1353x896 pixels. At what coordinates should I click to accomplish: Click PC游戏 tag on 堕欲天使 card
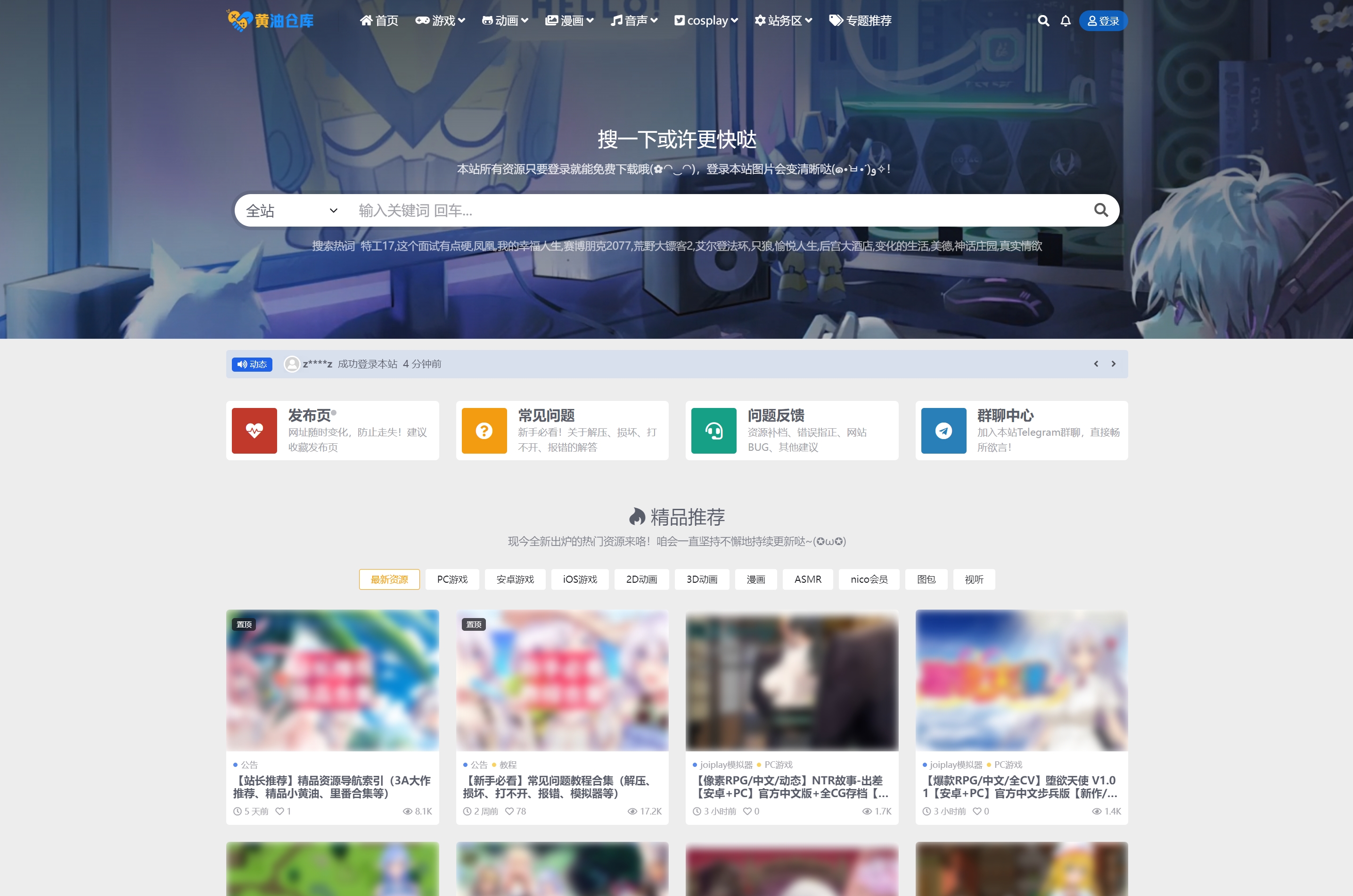(1008, 765)
